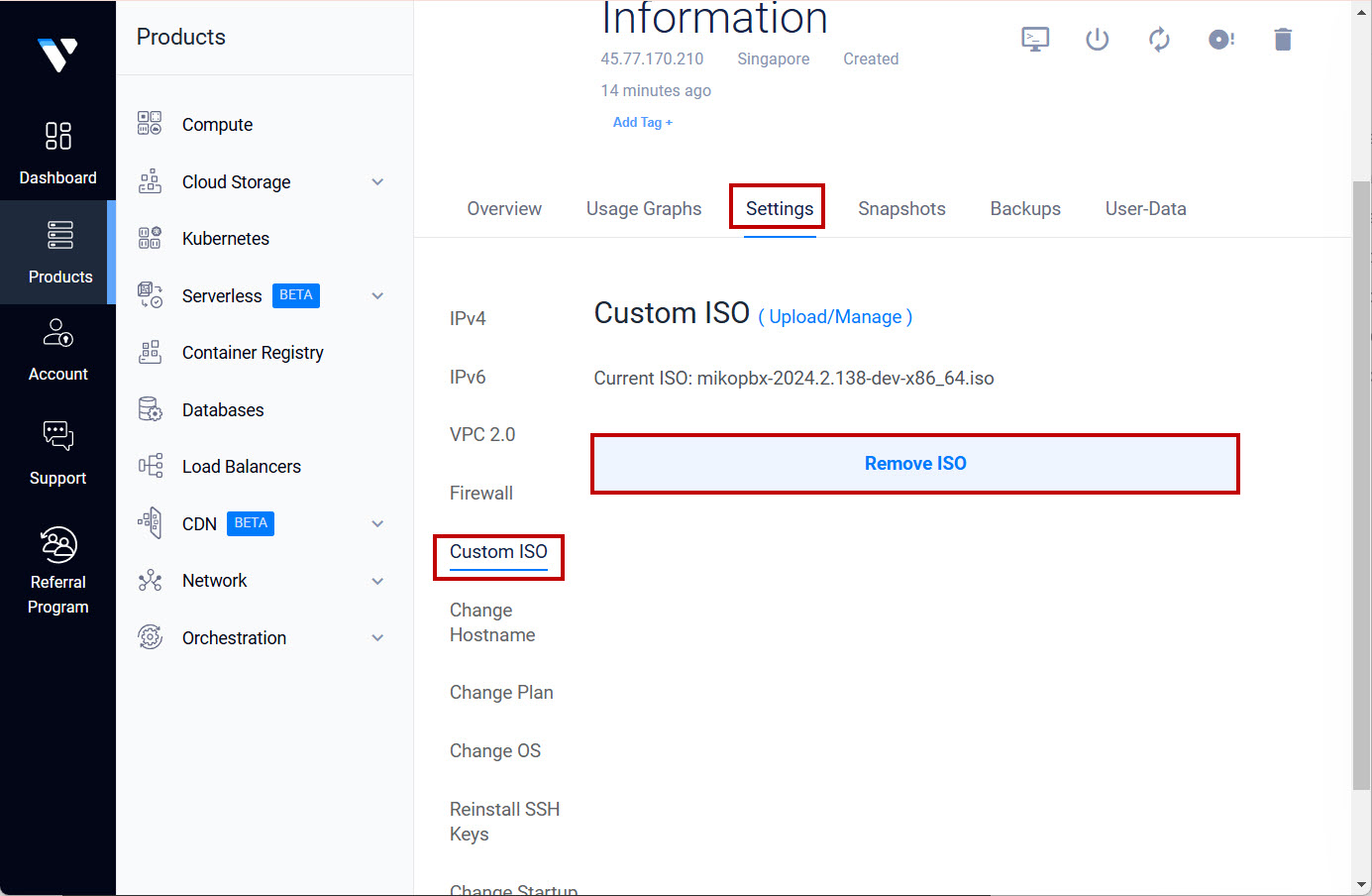1372x896 pixels.
Task: Click the power stop server icon
Action: 1097,40
